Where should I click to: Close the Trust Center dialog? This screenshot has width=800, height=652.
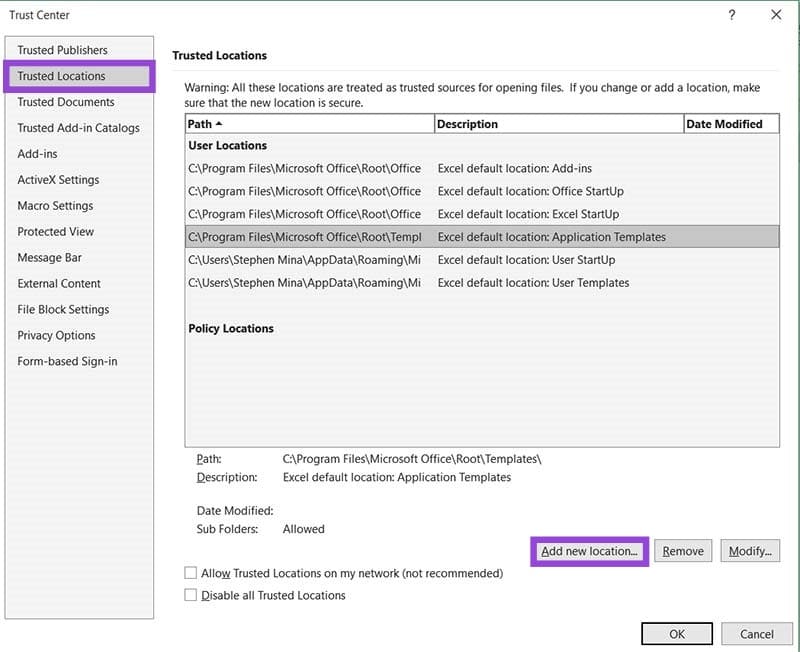click(x=776, y=15)
